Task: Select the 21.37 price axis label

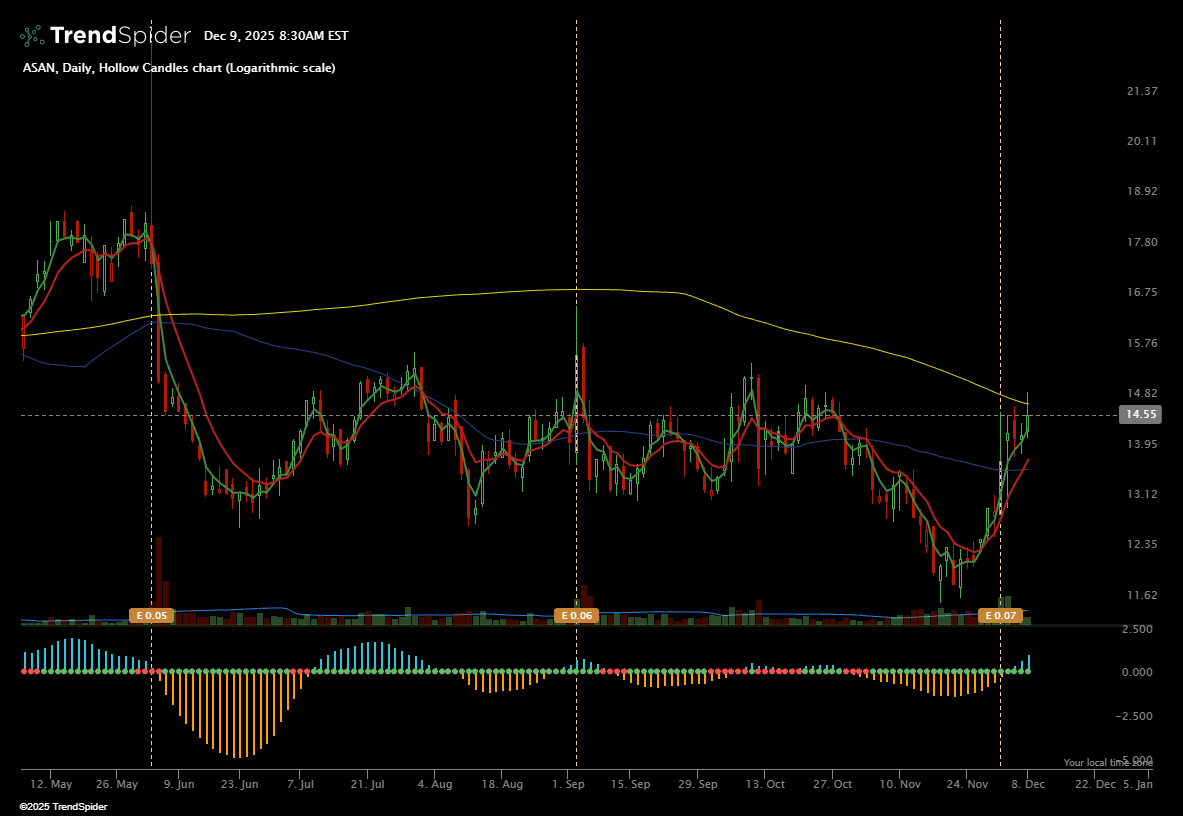Action: click(1141, 91)
